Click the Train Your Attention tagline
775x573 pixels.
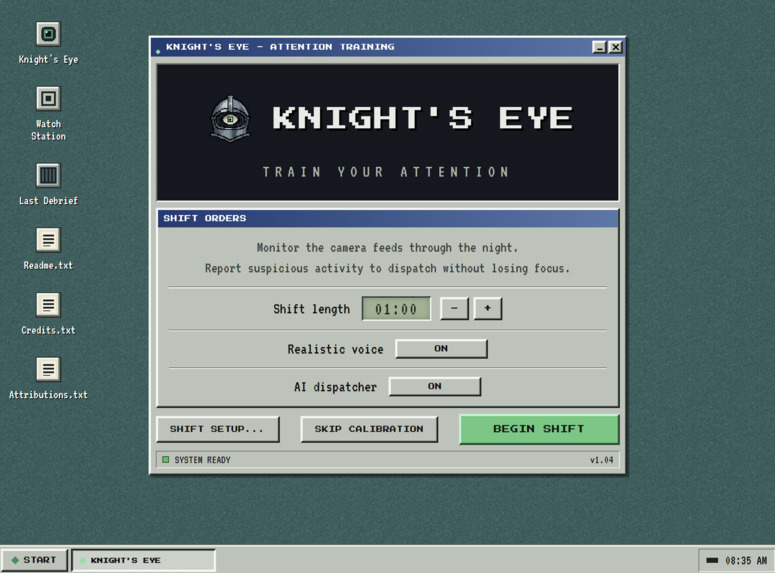(x=386, y=172)
